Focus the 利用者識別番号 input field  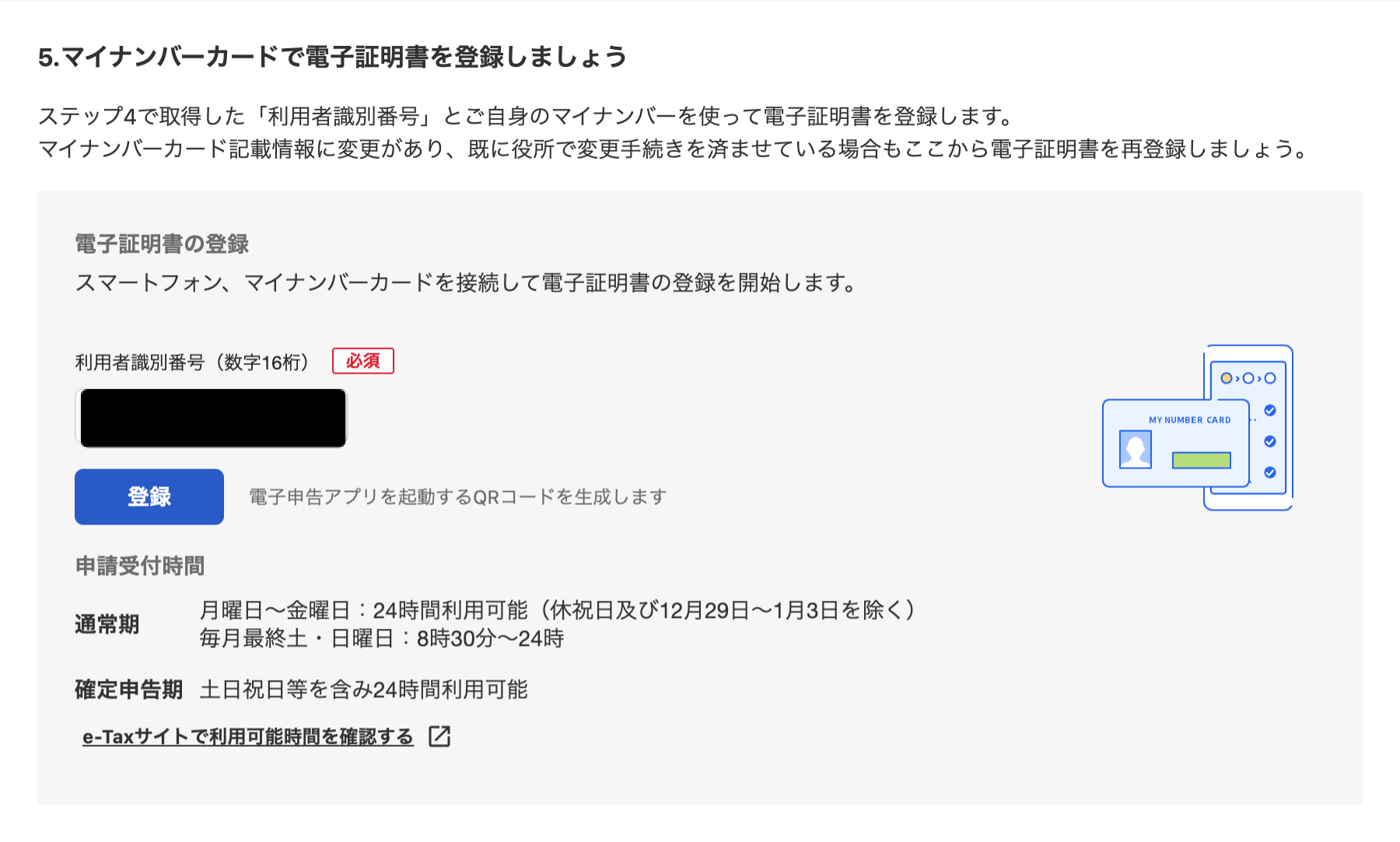[212, 418]
